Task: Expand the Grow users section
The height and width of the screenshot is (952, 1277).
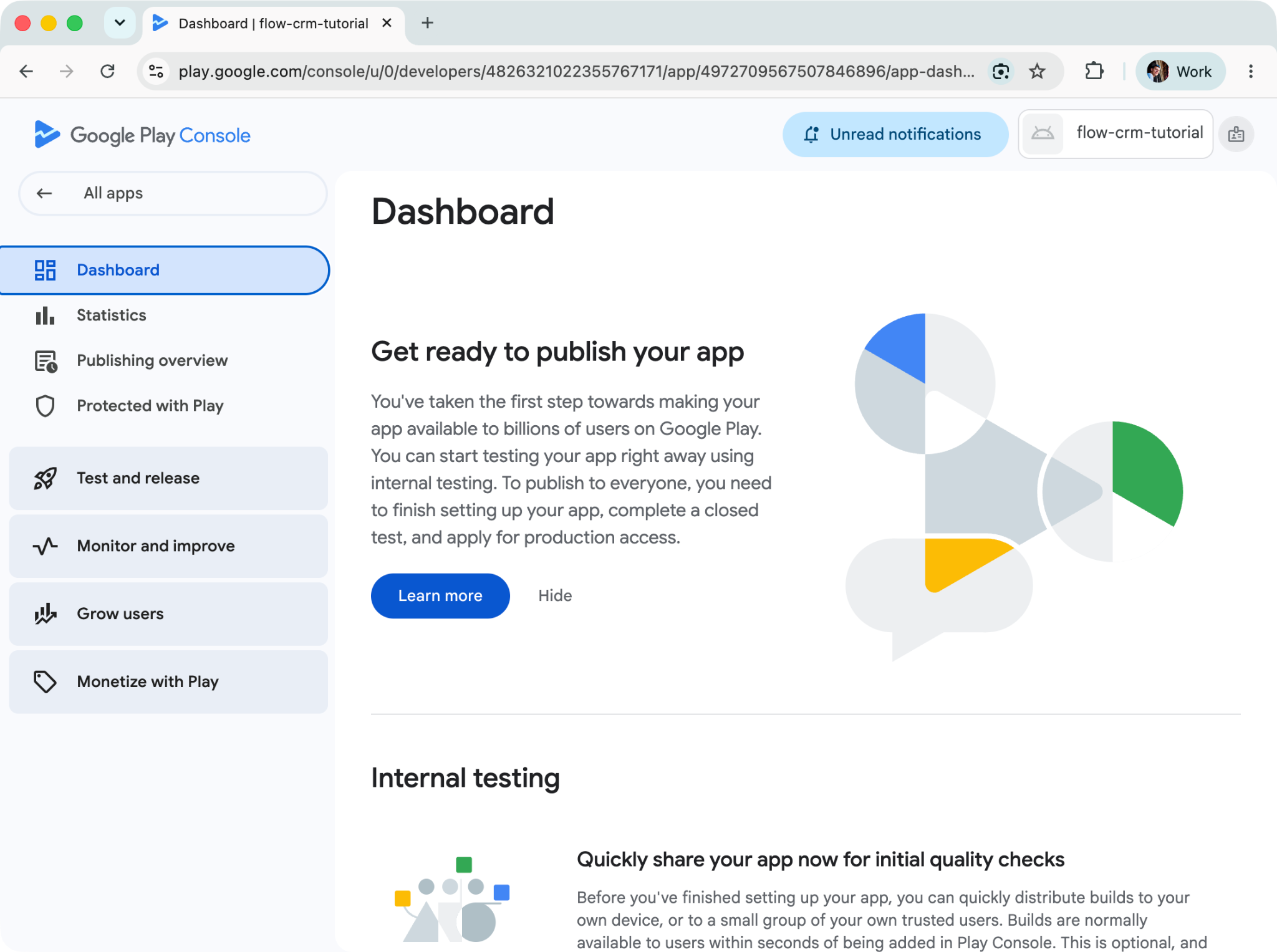Action: (168, 614)
